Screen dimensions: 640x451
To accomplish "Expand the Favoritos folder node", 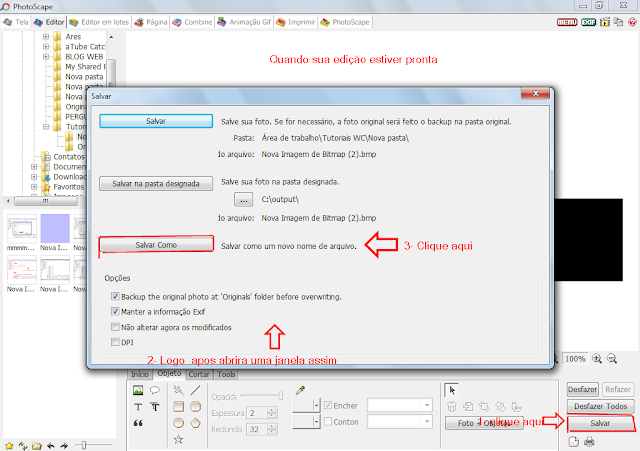I will tap(34, 187).
